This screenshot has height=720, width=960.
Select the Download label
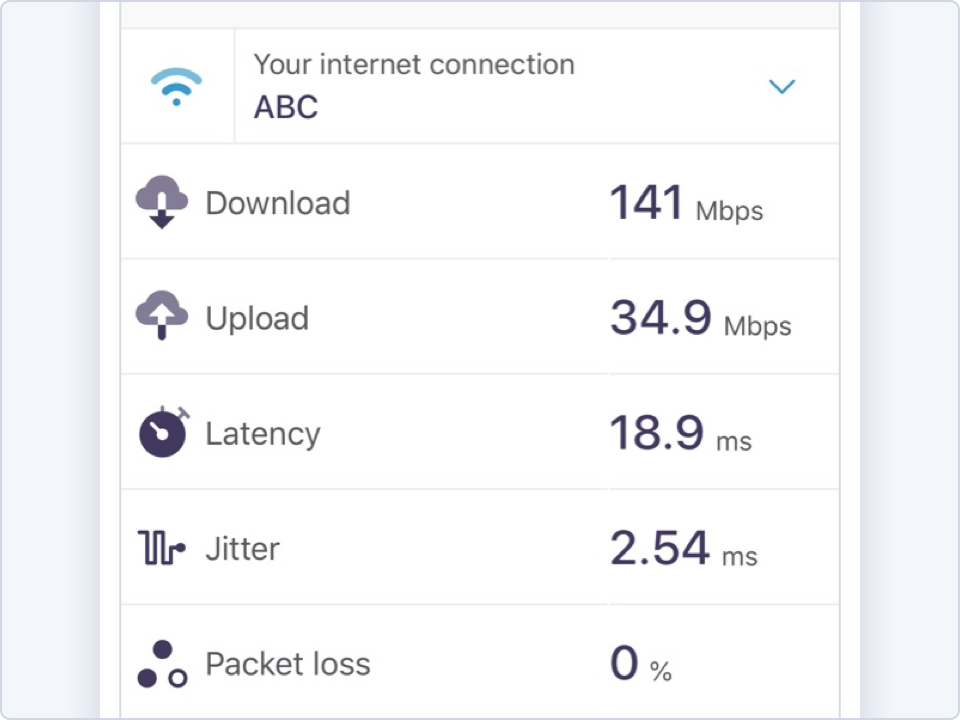(278, 203)
